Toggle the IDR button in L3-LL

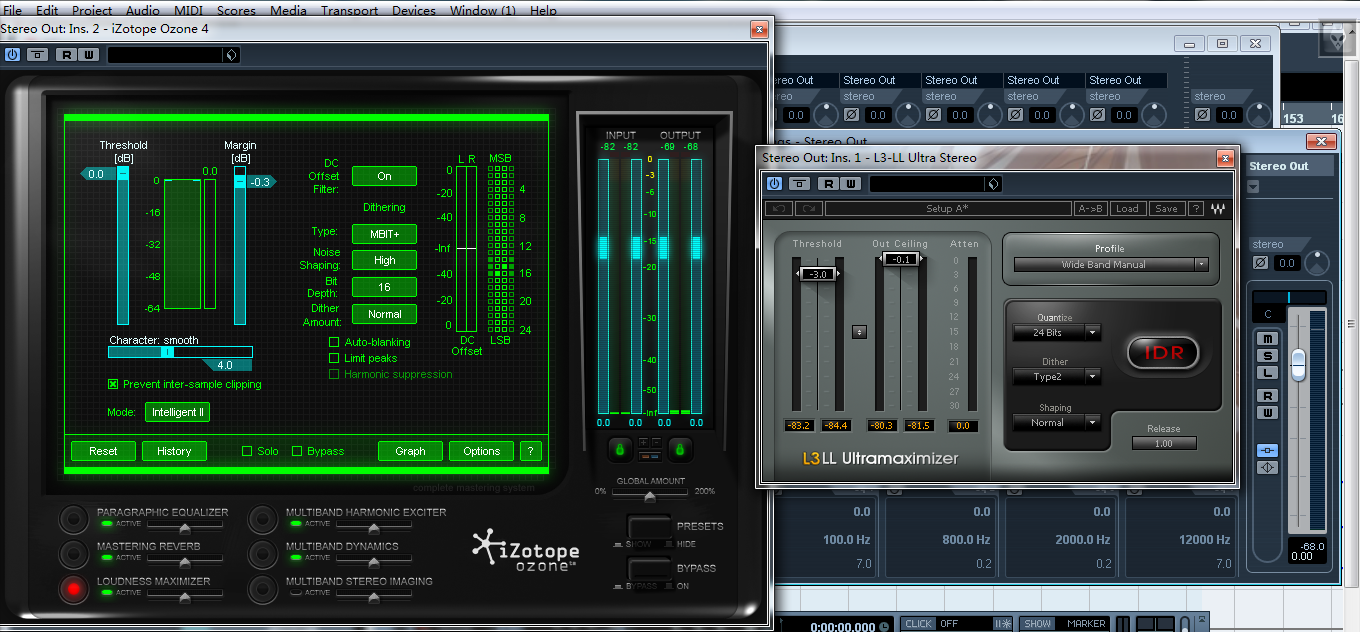(1163, 352)
